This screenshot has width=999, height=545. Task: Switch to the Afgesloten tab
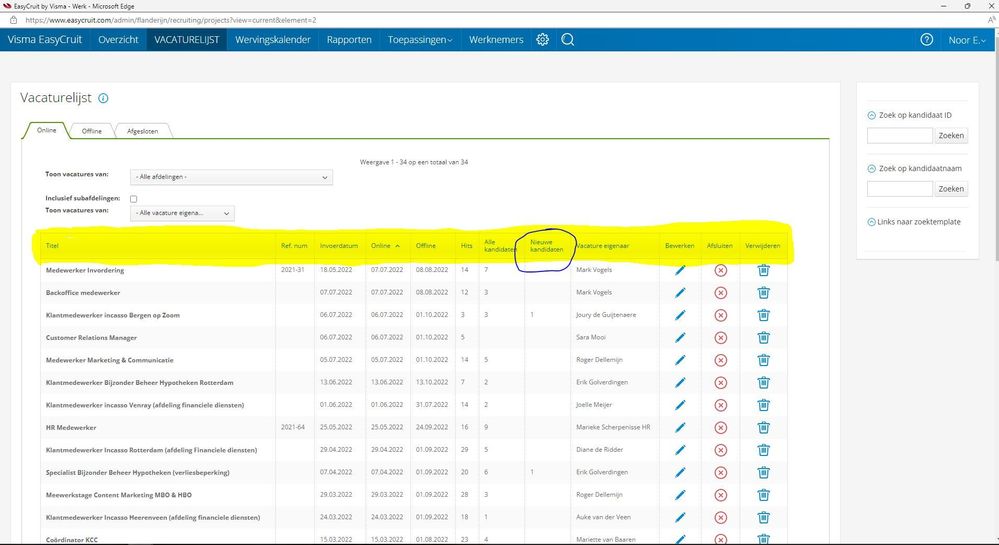coord(143,131)
